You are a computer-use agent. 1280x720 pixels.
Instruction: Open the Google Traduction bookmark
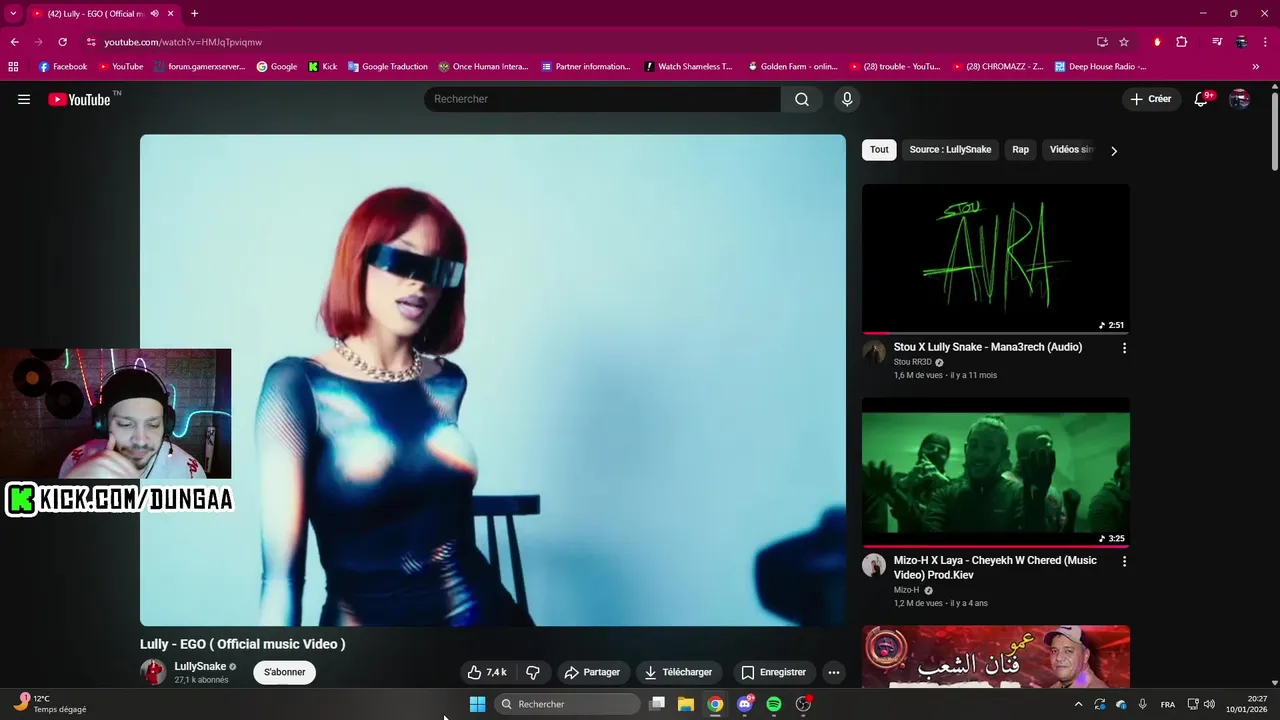(x=387, y=67)
